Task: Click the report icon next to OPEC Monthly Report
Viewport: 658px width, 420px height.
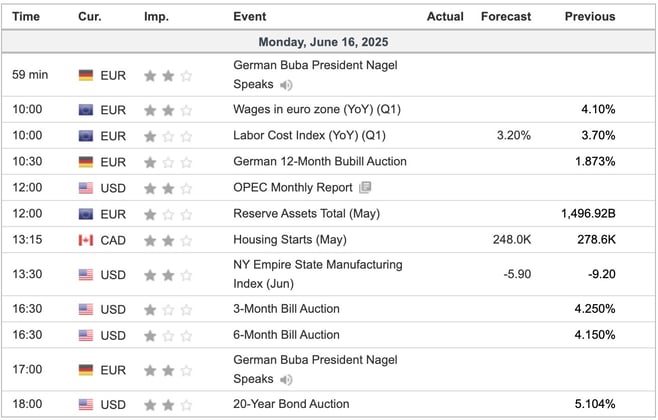Action: pos(365,187)
